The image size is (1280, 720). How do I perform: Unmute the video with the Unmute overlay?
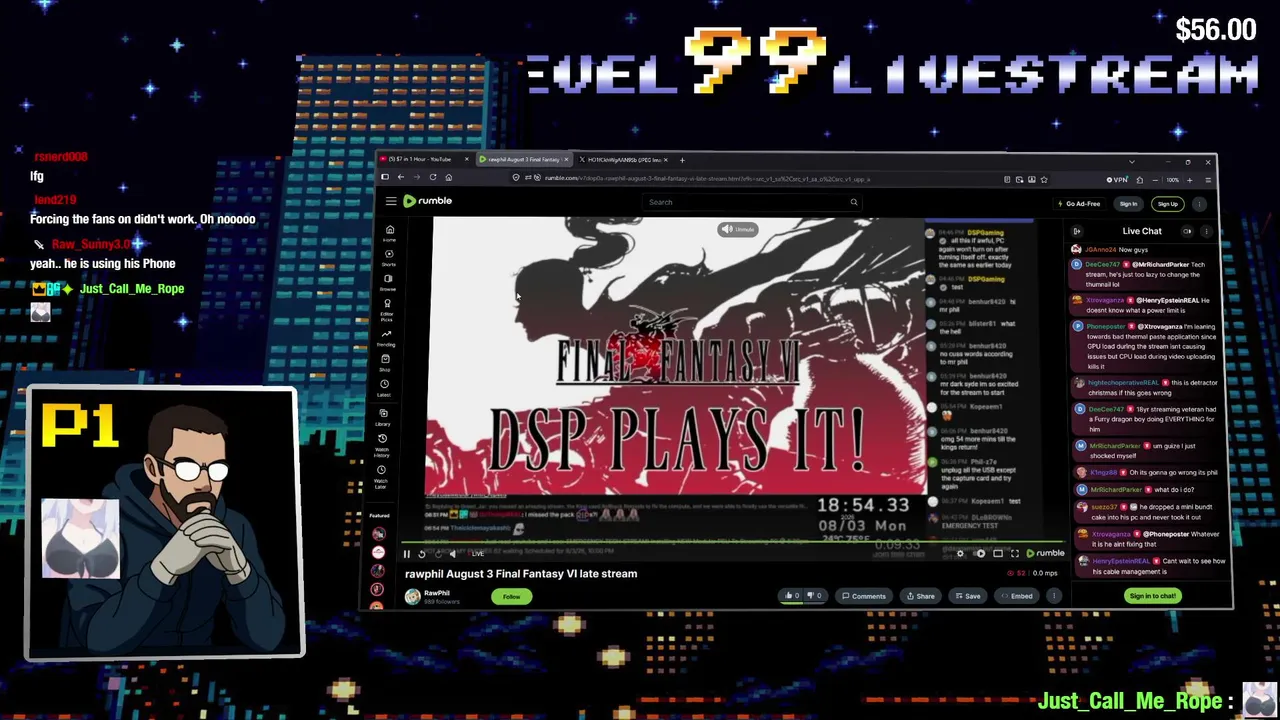738,229
